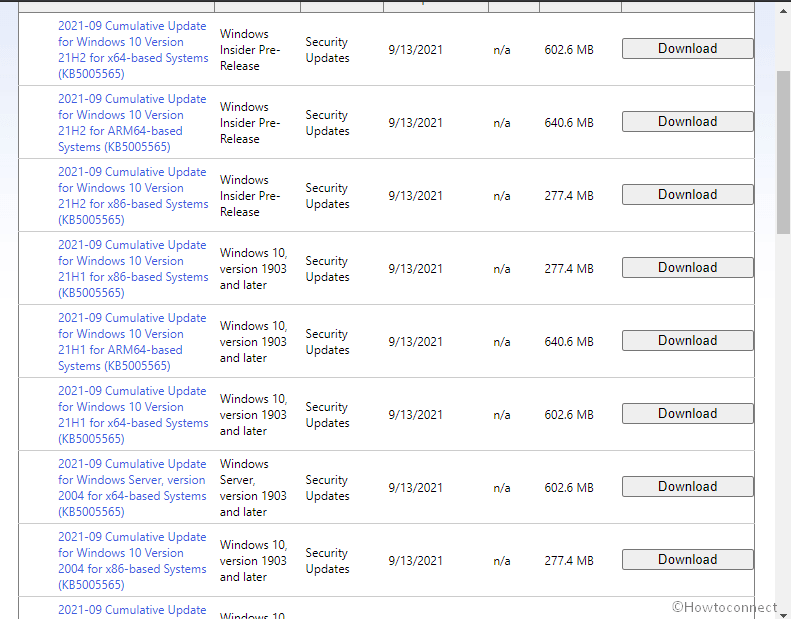Click the Windows Server product cell

click(253, 488)
